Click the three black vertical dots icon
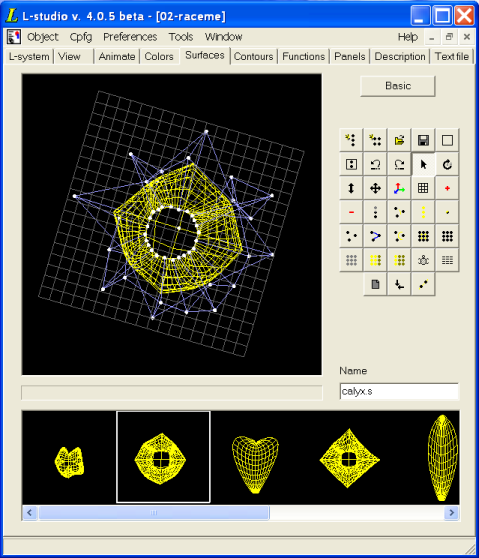 [375, 212]
